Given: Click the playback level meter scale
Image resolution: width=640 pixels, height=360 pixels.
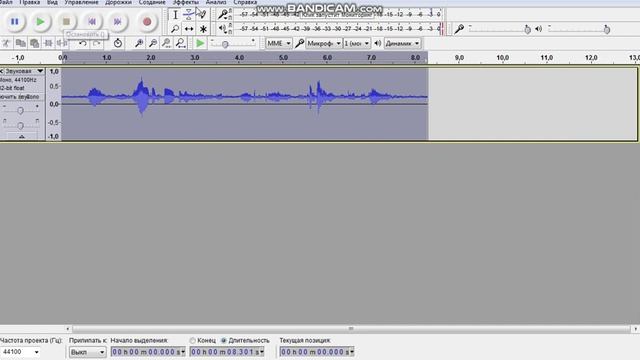Looking at the screenshot, I should pyautogui.click(x=340, y=29).
